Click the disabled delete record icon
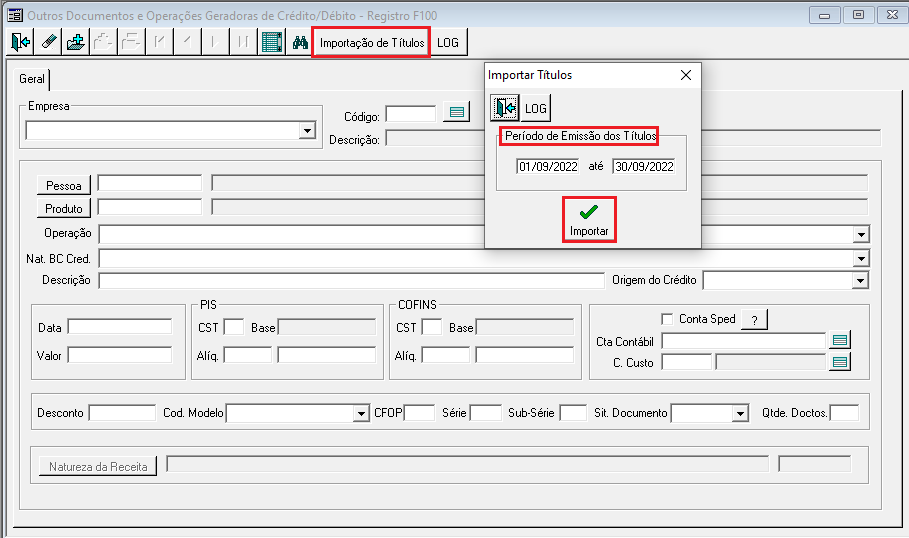 [x=132, y=42]
